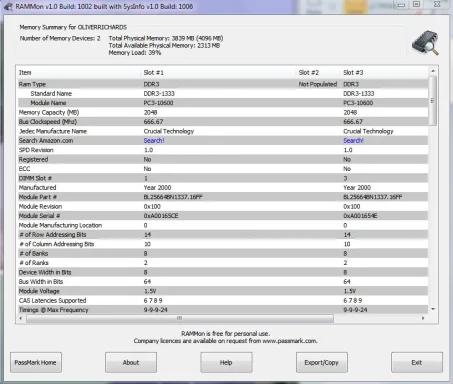Select the Module Part # row label

[38, 197]
